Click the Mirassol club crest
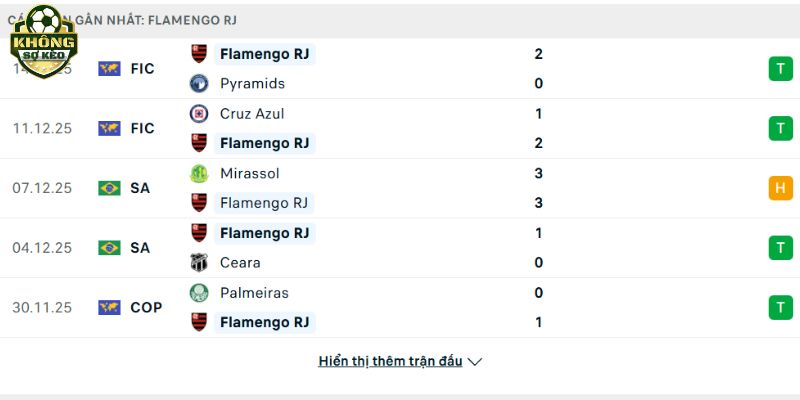This screenshot has width=800, height=400. tap(199, 174)
